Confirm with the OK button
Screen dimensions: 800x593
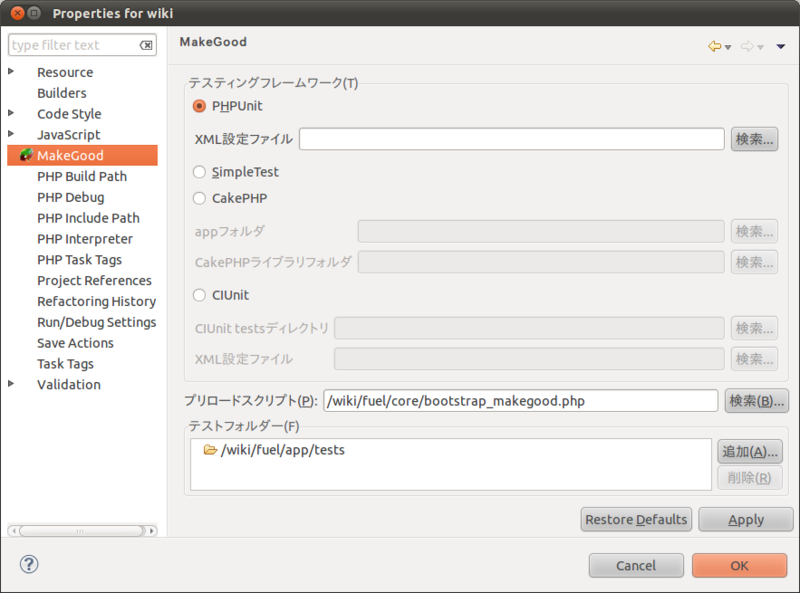point(739,565)
